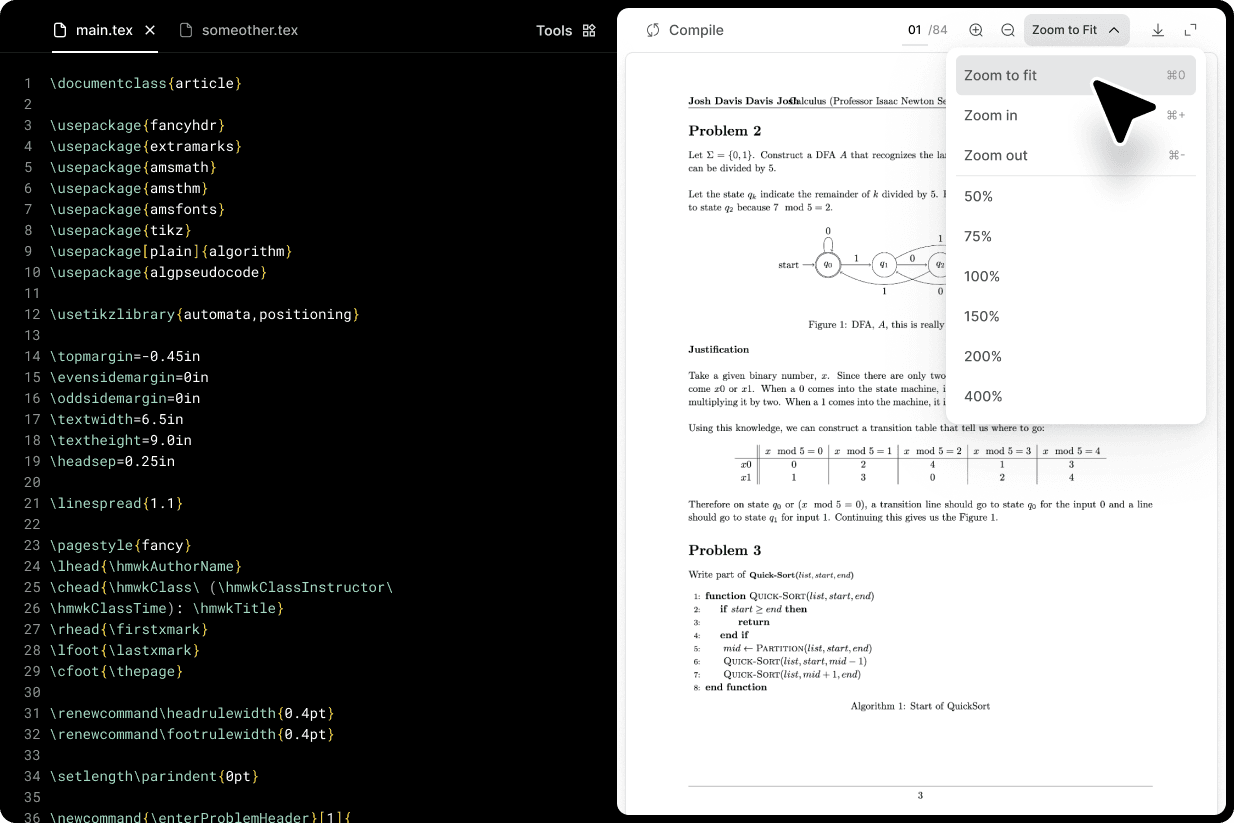Download the PDF
1234x823 pixels.
pos(1158,30)
